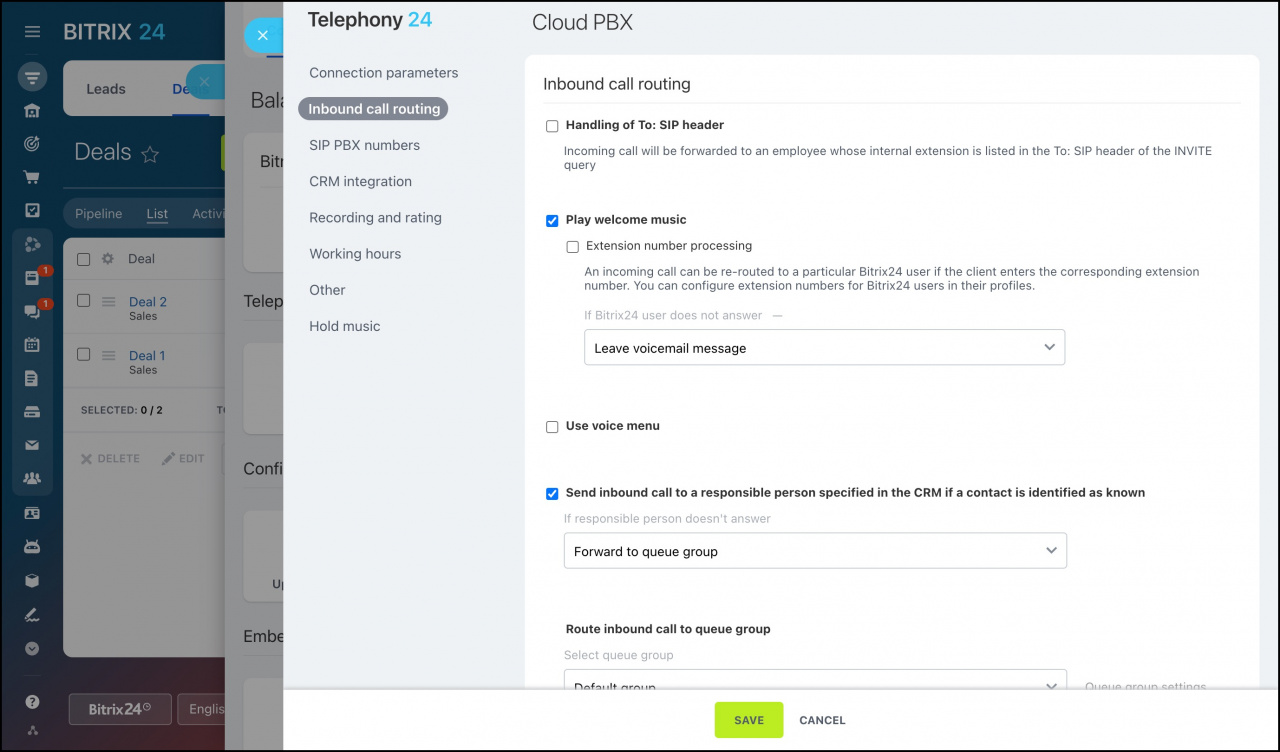The height and width of the screenshot is (752, 1280).
Task: Open SIP PBX numbers section
Action: 365,145
